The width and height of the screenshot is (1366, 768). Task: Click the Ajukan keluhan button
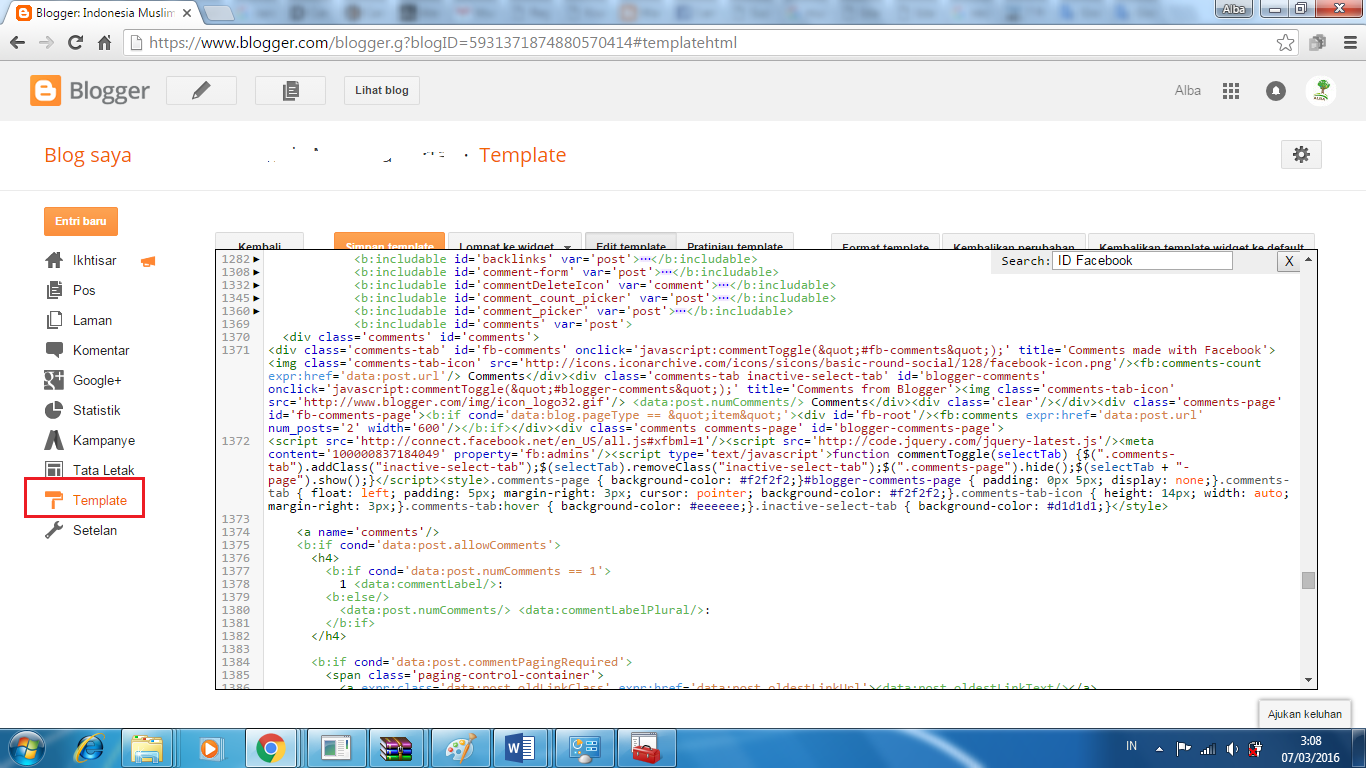coord(1304,714)
